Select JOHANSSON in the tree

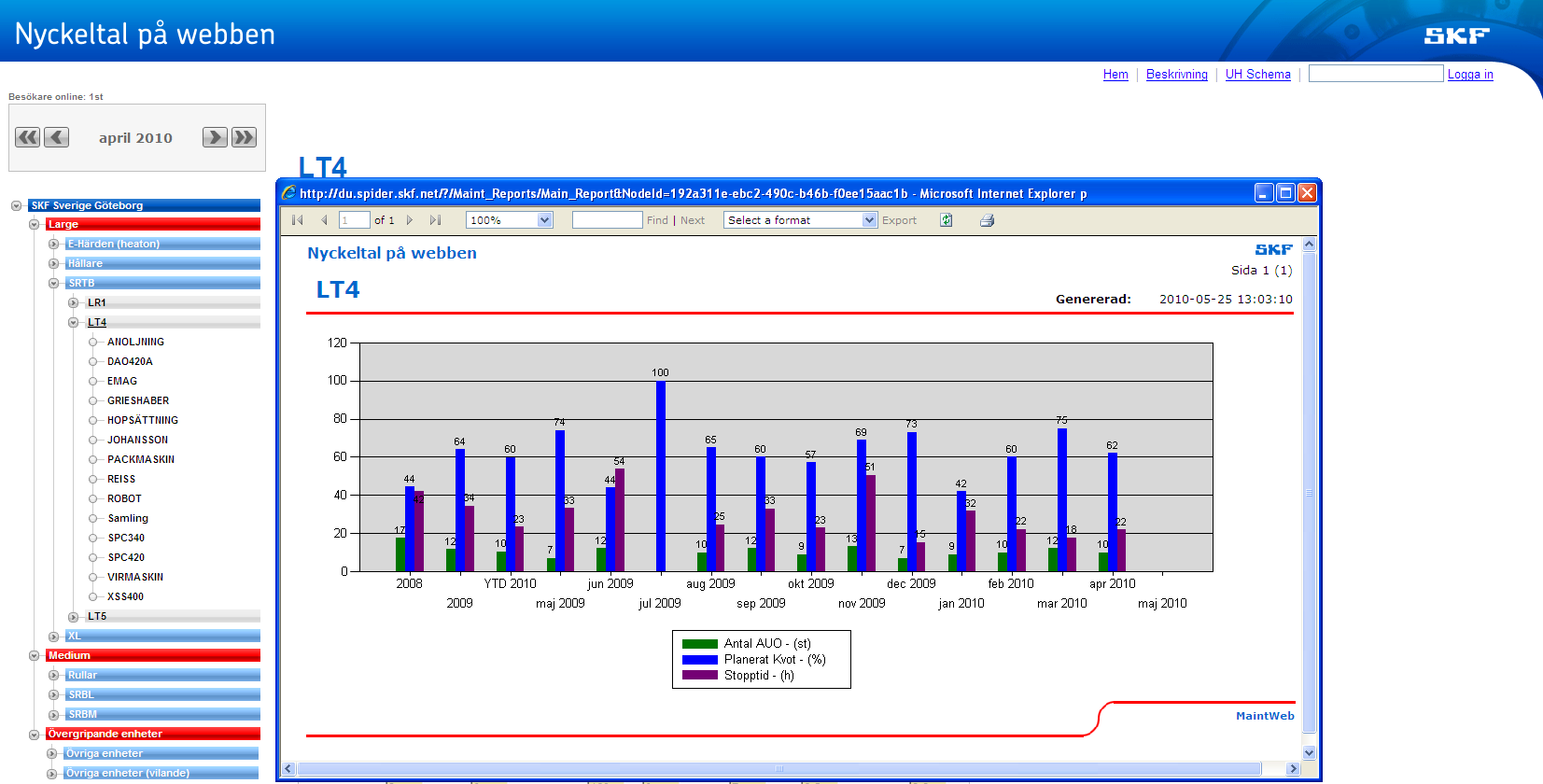(138, 440)
